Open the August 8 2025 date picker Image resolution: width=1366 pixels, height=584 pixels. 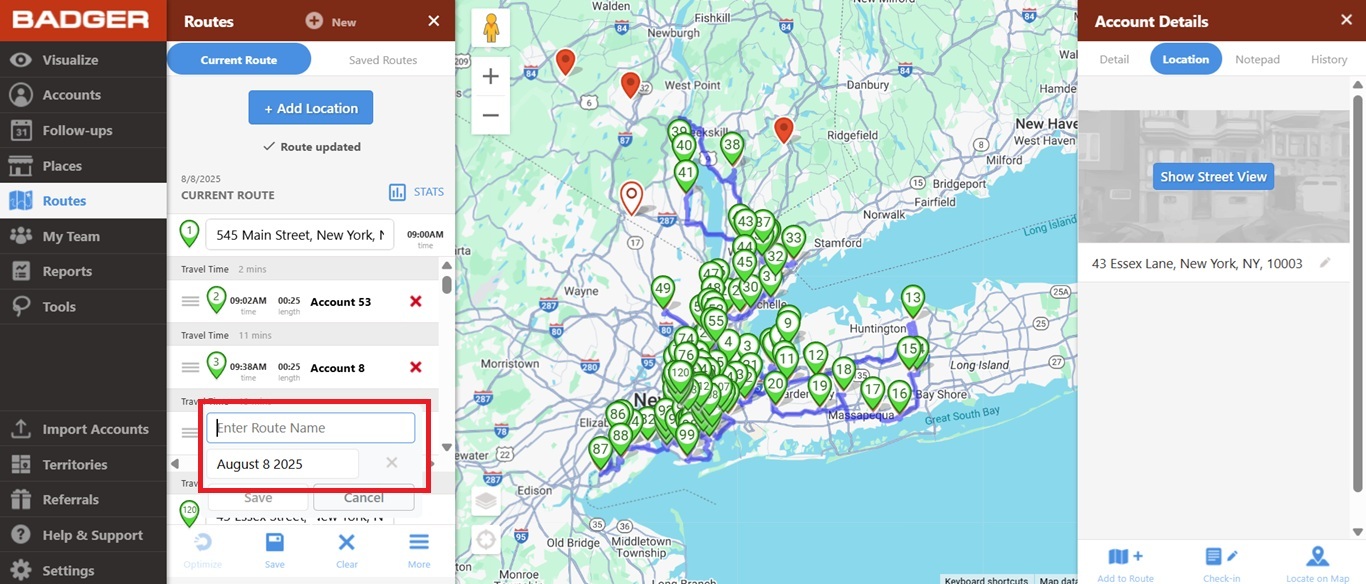coord(282,464)
